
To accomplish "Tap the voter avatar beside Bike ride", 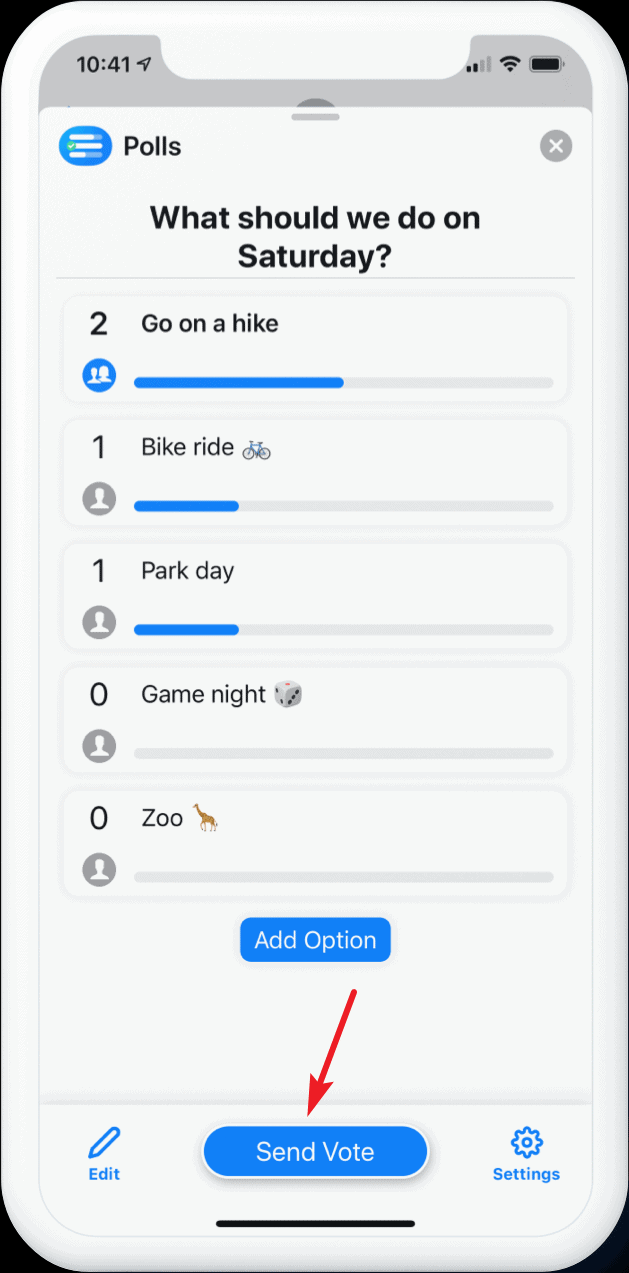I will [x=99, y=498].
